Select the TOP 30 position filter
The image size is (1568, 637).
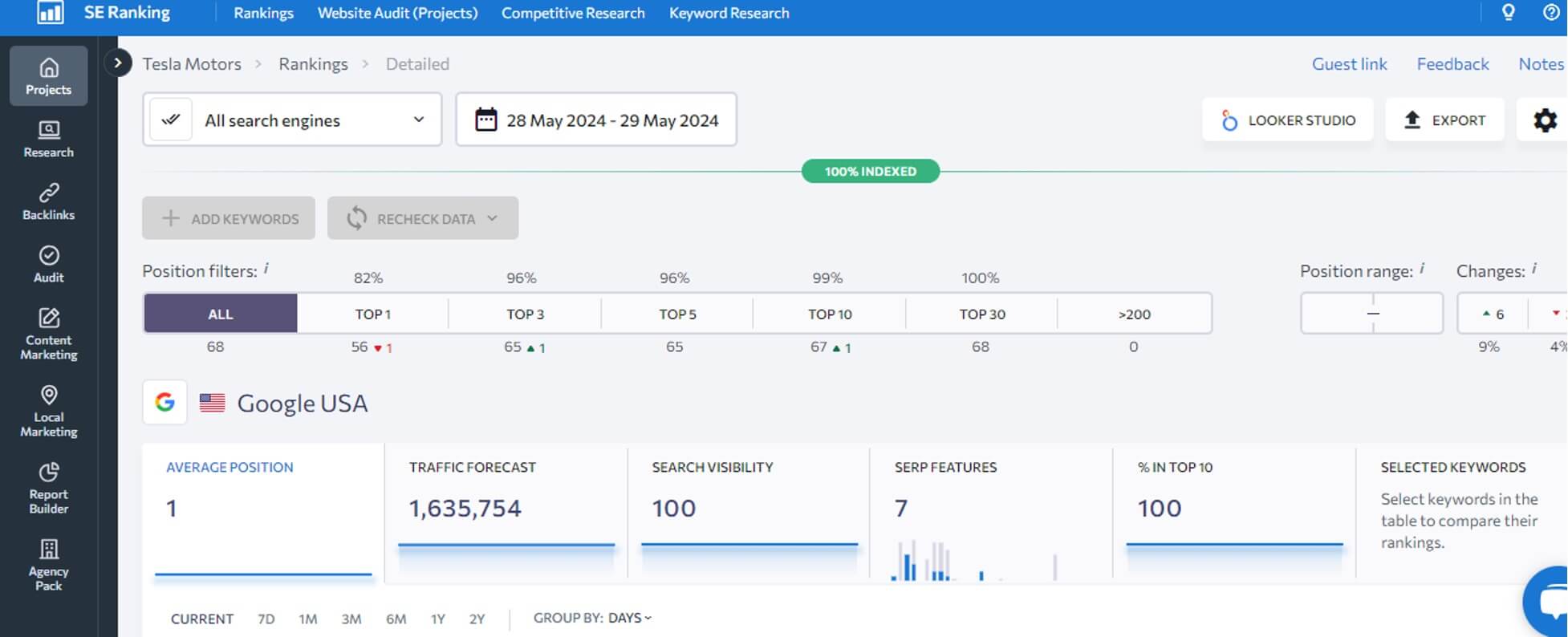982,314
